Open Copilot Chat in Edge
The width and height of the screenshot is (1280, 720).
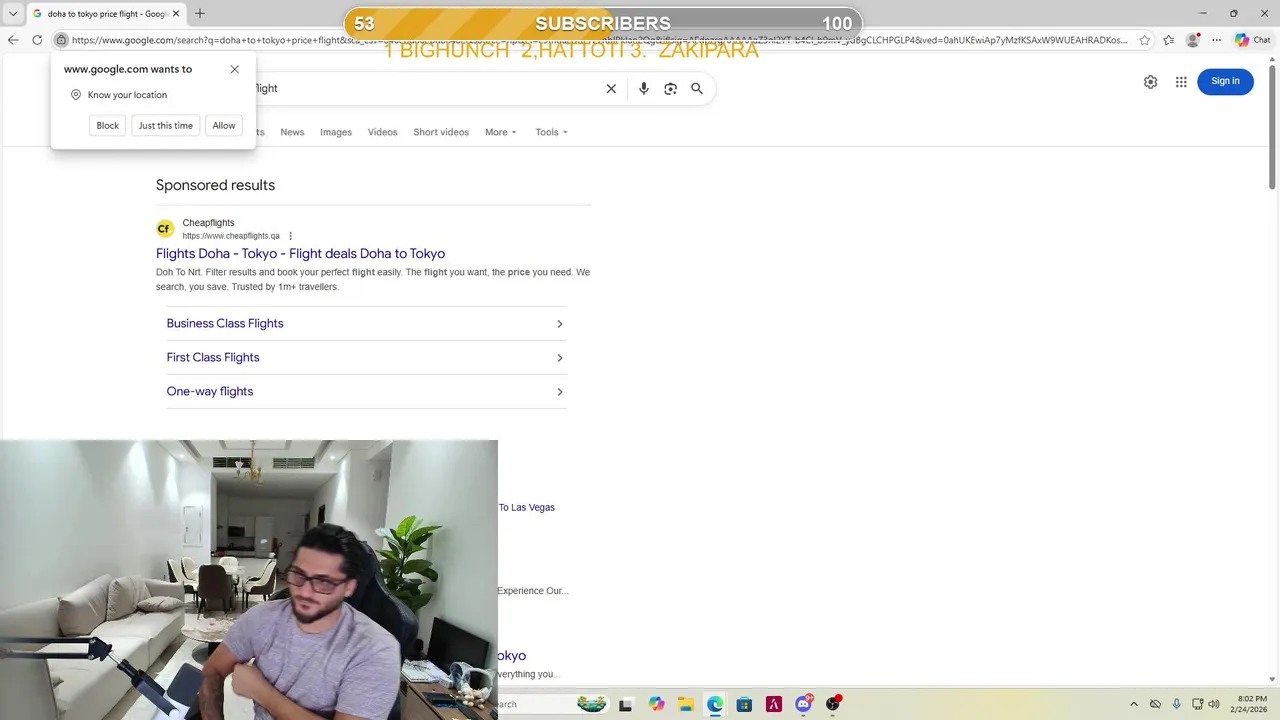pos(1252,40)
